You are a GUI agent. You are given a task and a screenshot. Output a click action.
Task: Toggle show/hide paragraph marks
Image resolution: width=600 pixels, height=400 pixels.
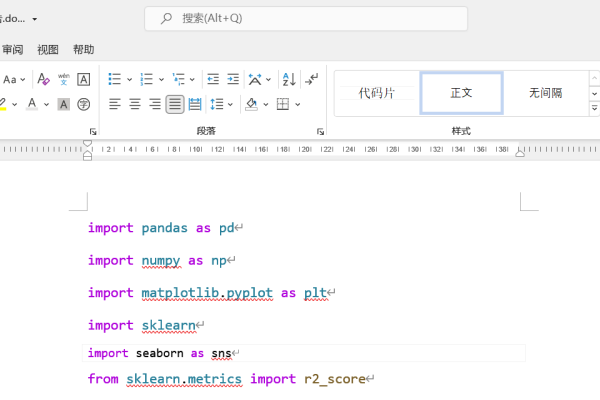312,79
